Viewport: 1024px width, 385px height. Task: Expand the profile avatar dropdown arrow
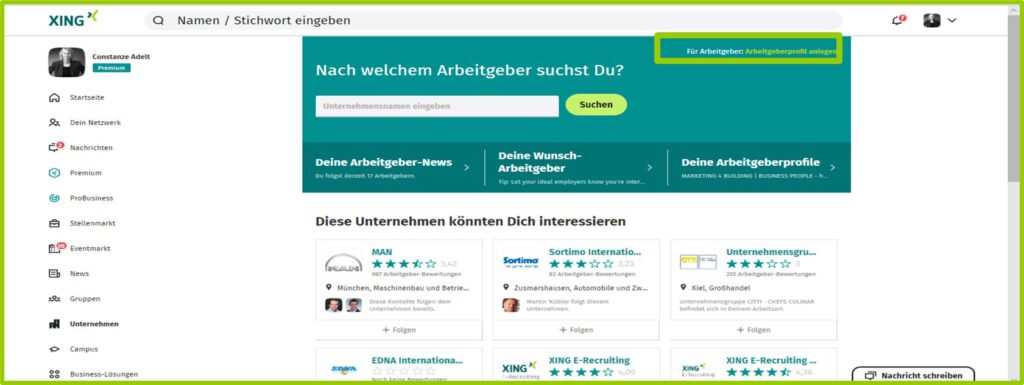[952, 20]
